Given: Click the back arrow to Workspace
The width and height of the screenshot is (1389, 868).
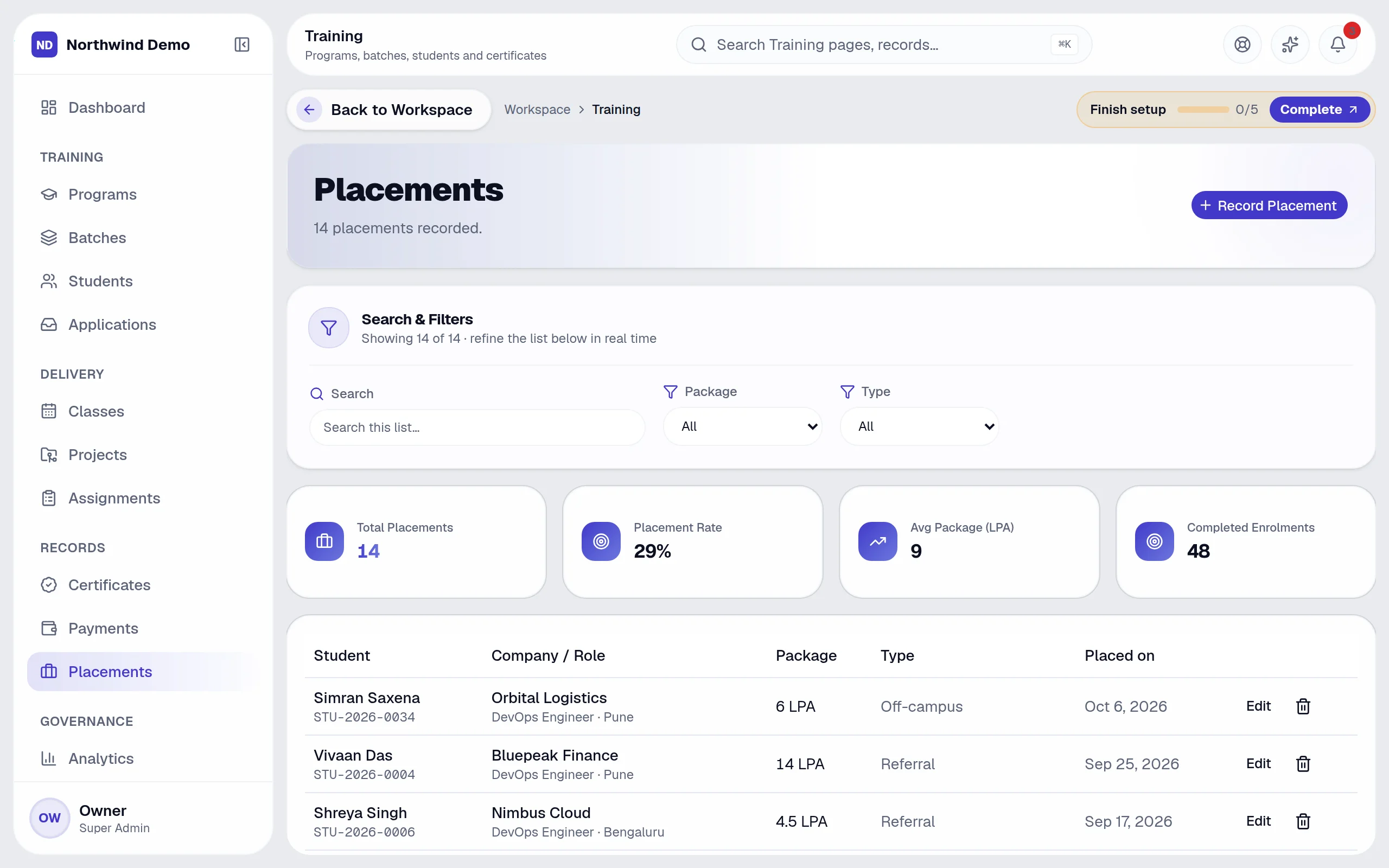Looking at the screenshot, I should pos(309,110).
